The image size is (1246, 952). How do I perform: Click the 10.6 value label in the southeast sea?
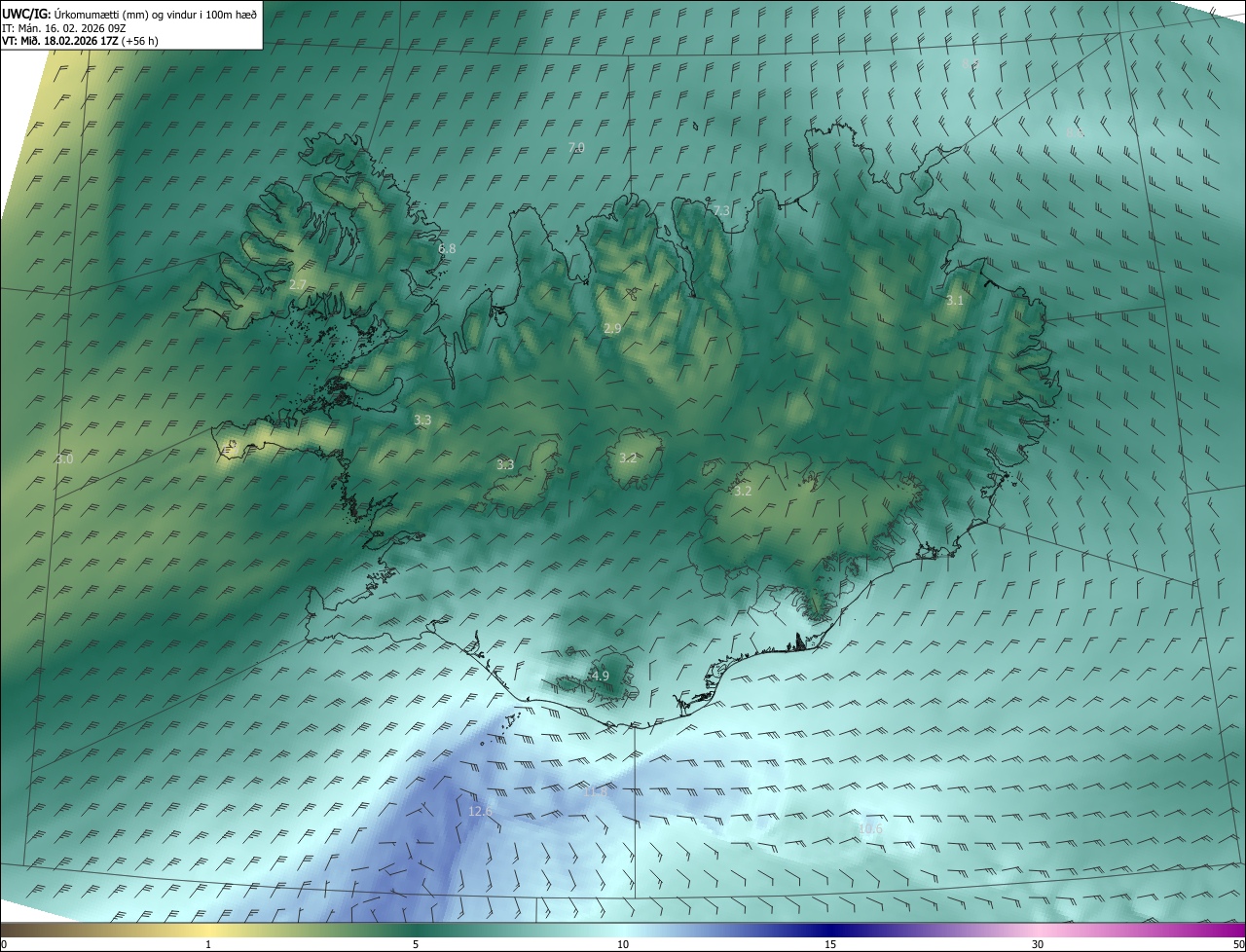[870, 829]
